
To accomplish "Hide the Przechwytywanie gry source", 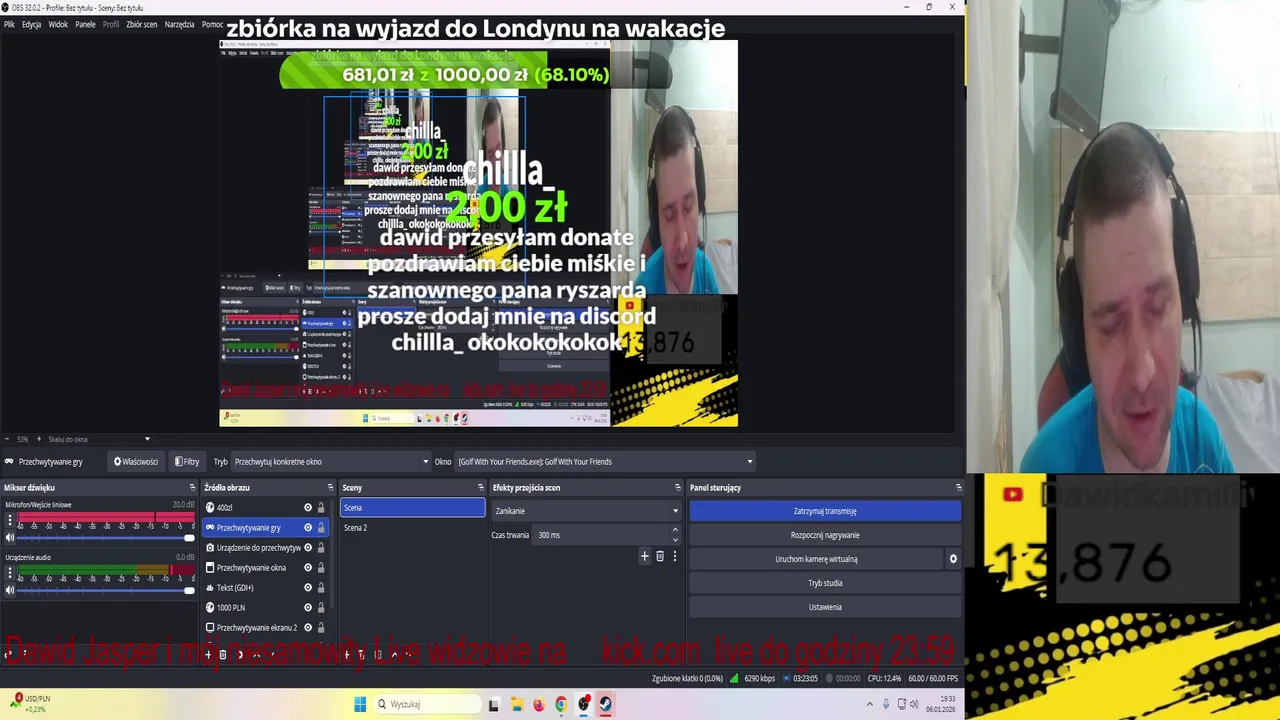I will [308, 528].
